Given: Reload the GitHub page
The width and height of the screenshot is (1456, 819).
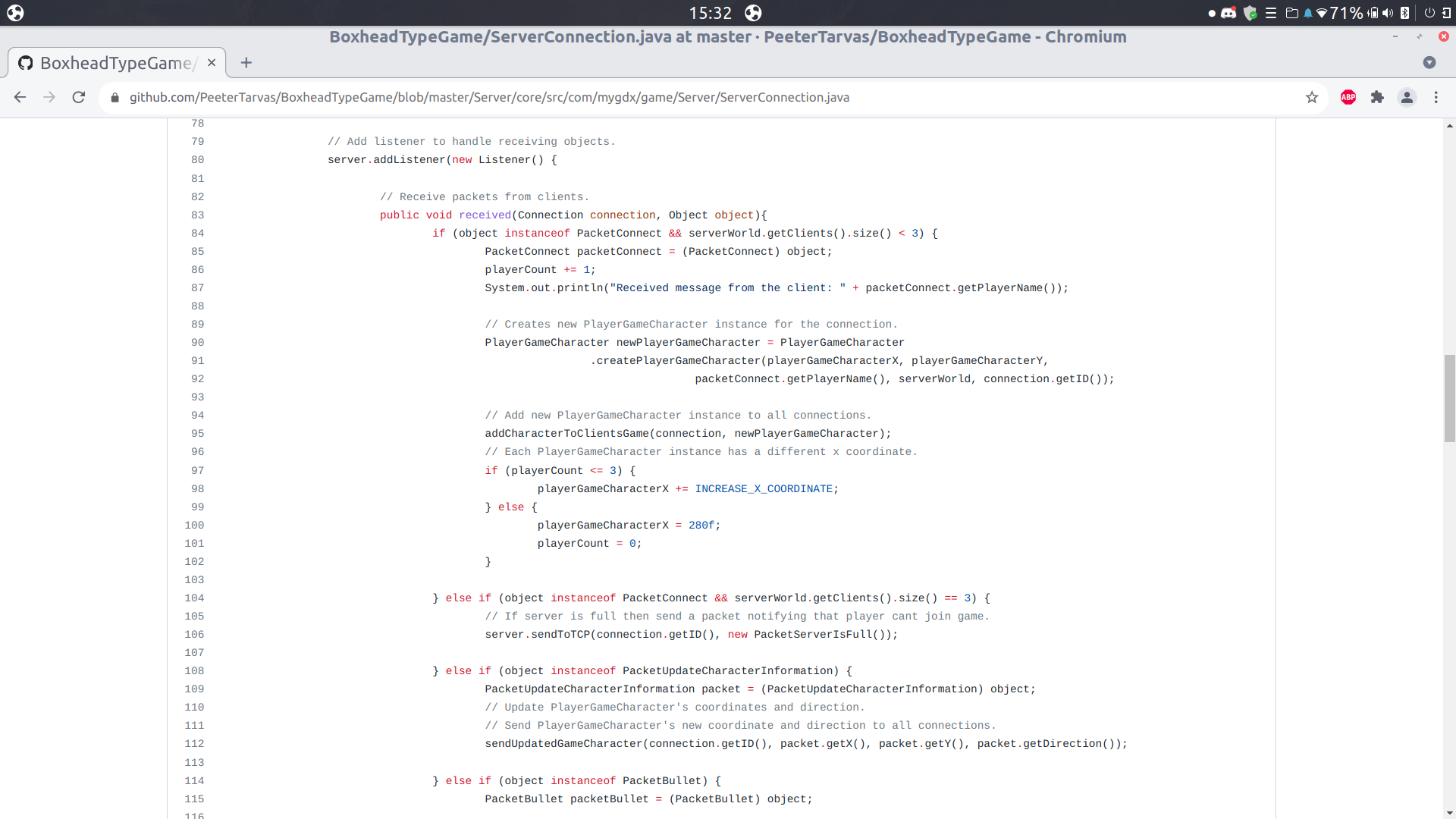Looking at the screenshot, I should click(x=79, y=97).
